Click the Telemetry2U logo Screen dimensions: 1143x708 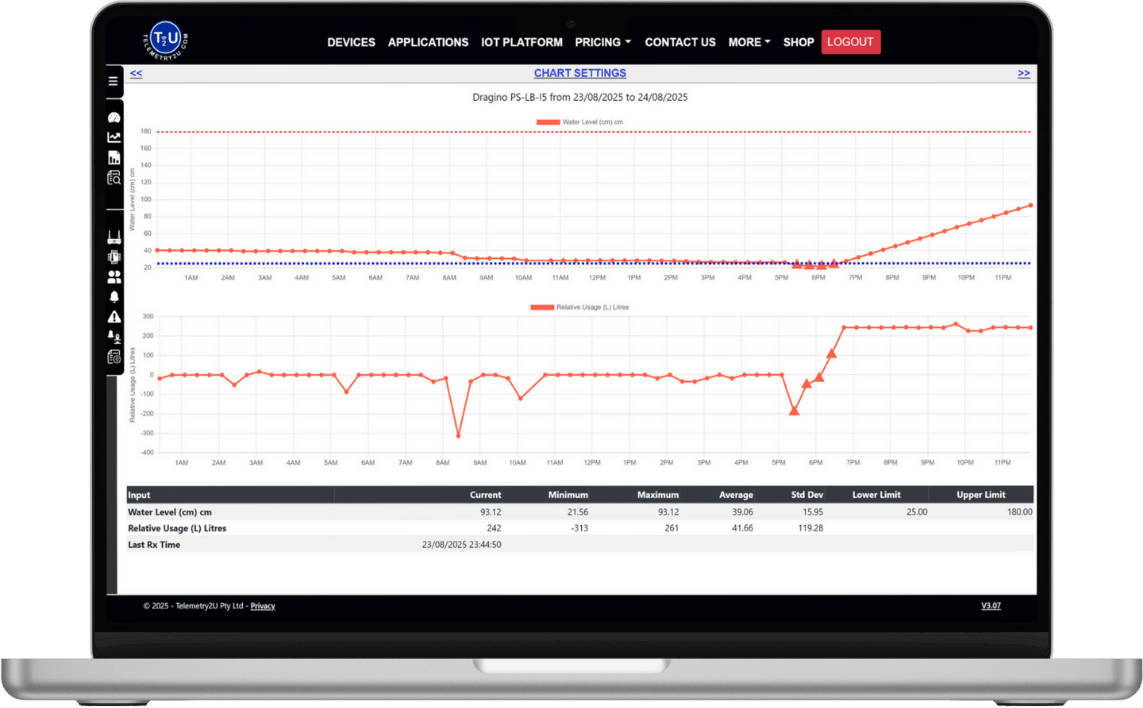[x=165, y=40]
